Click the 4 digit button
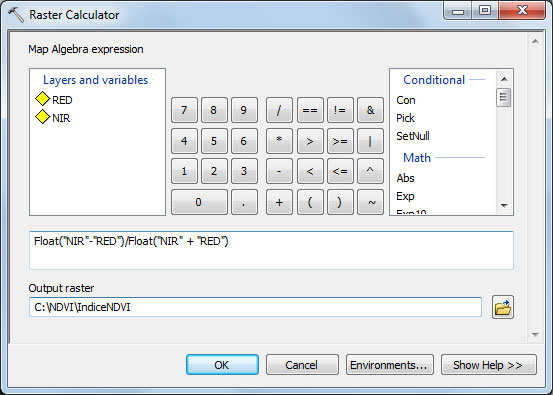Screen dimensions: 553x395 [x=184, y=141]
